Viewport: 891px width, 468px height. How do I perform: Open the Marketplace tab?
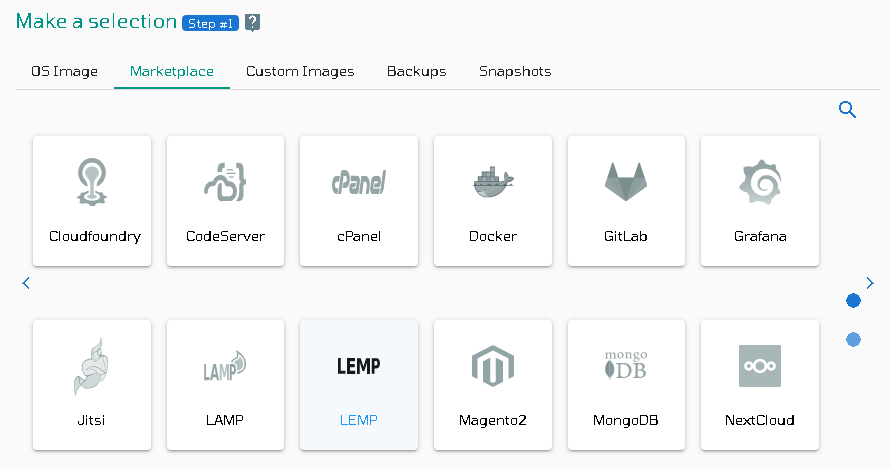pyautogui.click(x=172, y=72)
